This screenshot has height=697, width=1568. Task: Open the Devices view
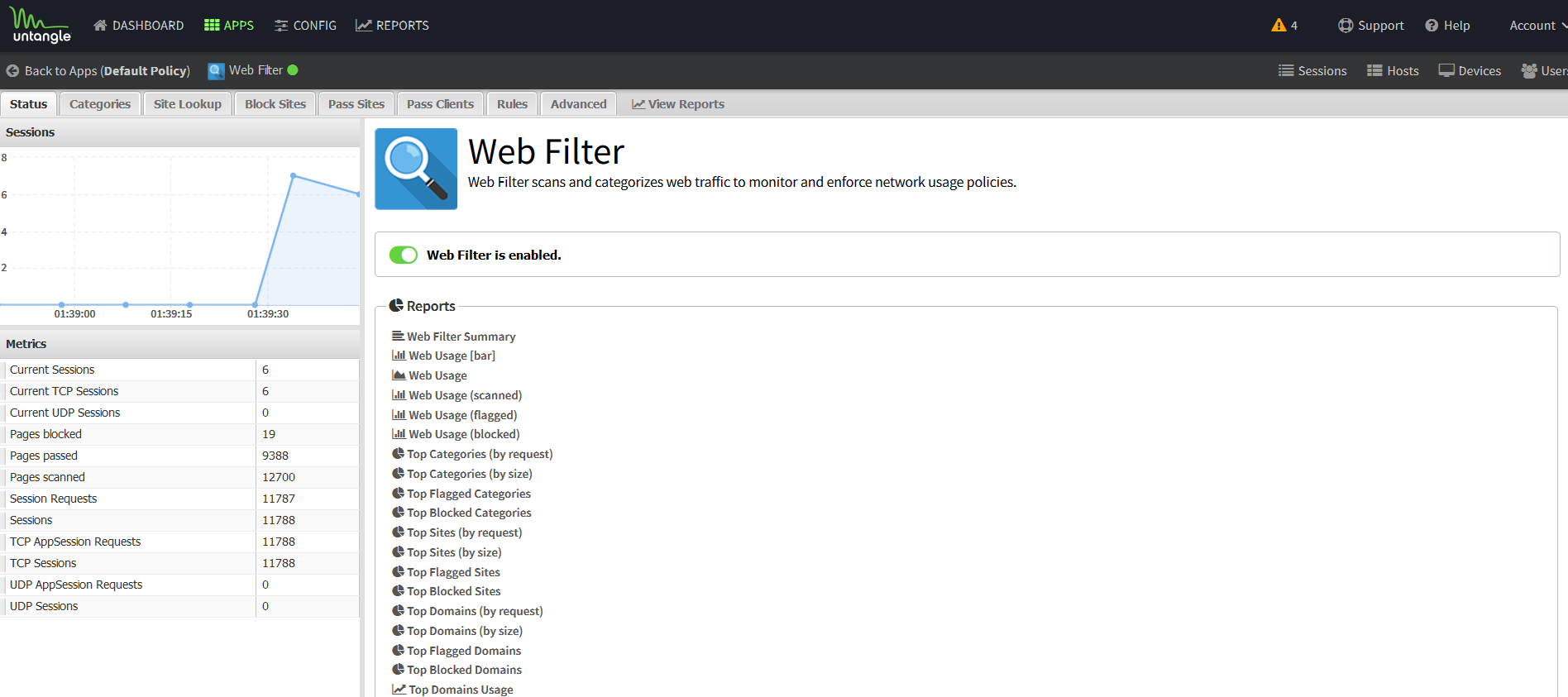pyautogui.click(x=1470, y=71)
